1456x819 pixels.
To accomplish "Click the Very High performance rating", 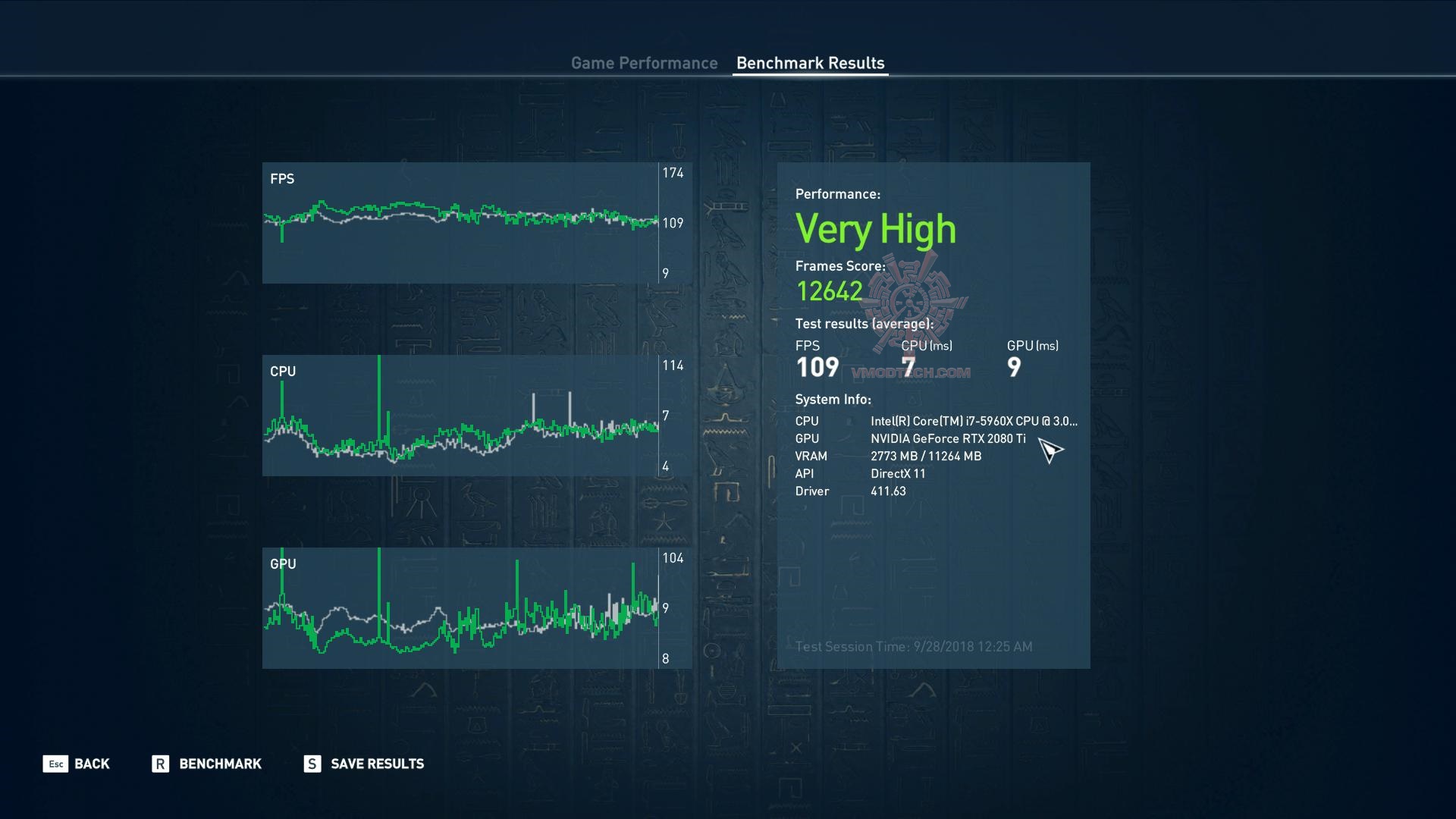I will [875, 229].
